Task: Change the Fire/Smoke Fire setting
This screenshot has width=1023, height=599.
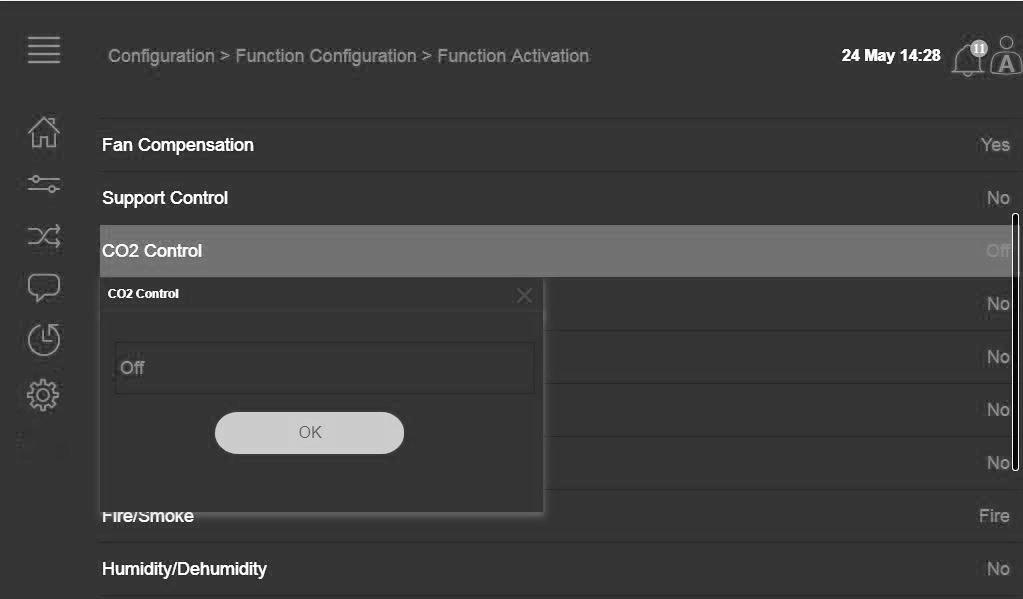Action: click(994, 515)
